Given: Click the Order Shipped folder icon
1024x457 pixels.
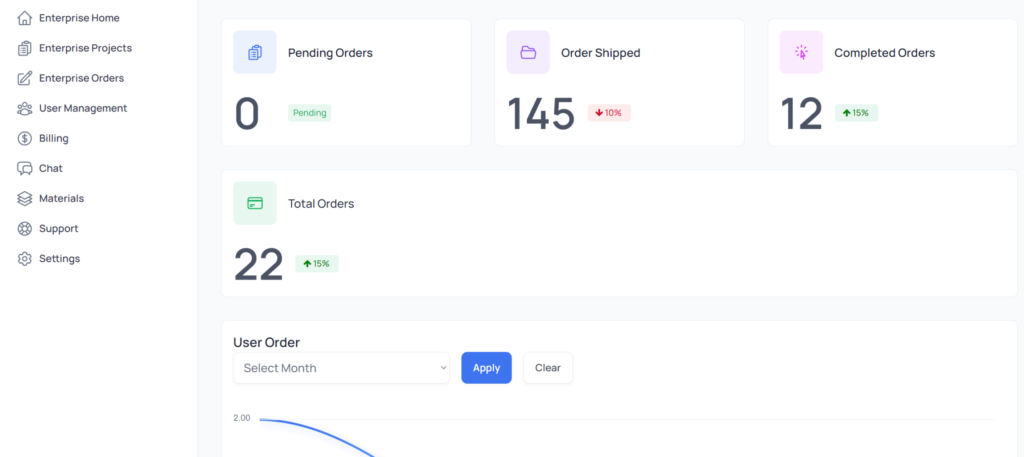Looking at the screenshot, I should 528,52.
